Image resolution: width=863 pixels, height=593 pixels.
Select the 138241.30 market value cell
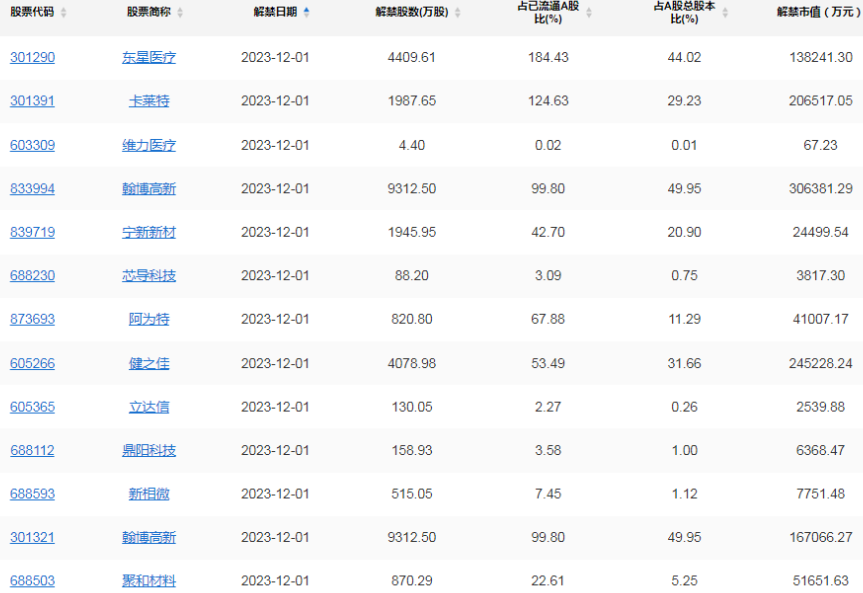(821, 57)
